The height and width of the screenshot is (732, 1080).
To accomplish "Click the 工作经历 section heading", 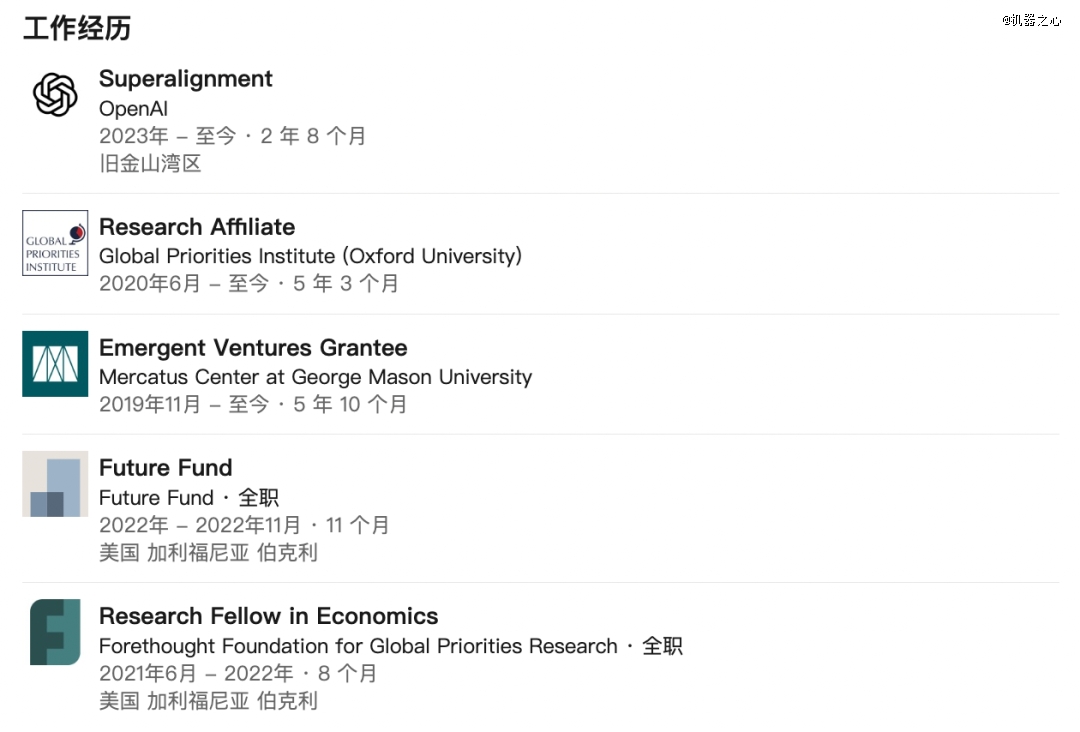I will point(77,28).
